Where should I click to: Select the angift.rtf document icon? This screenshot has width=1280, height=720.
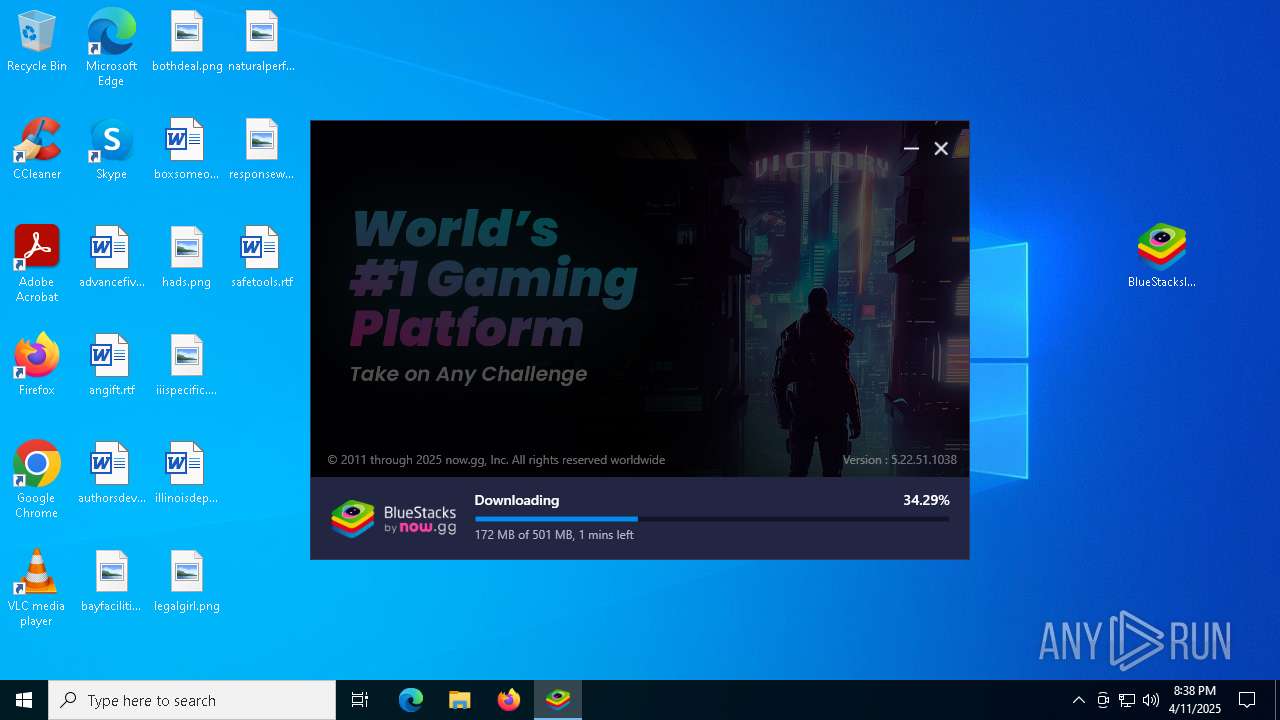111,366
